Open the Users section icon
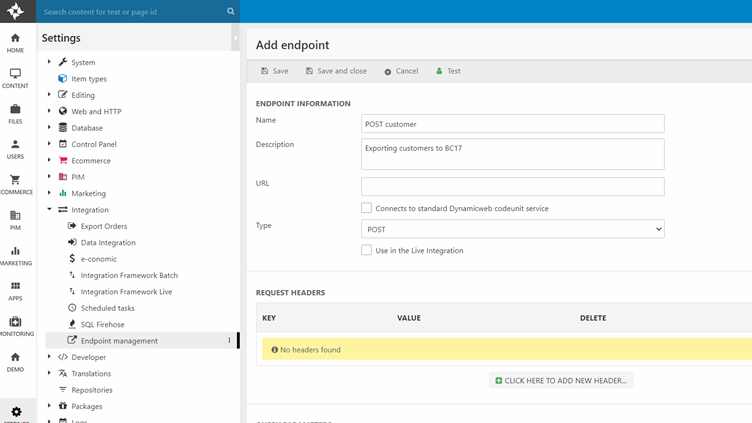The height and width of the screenshot is (423, 752). pos(15,149)
